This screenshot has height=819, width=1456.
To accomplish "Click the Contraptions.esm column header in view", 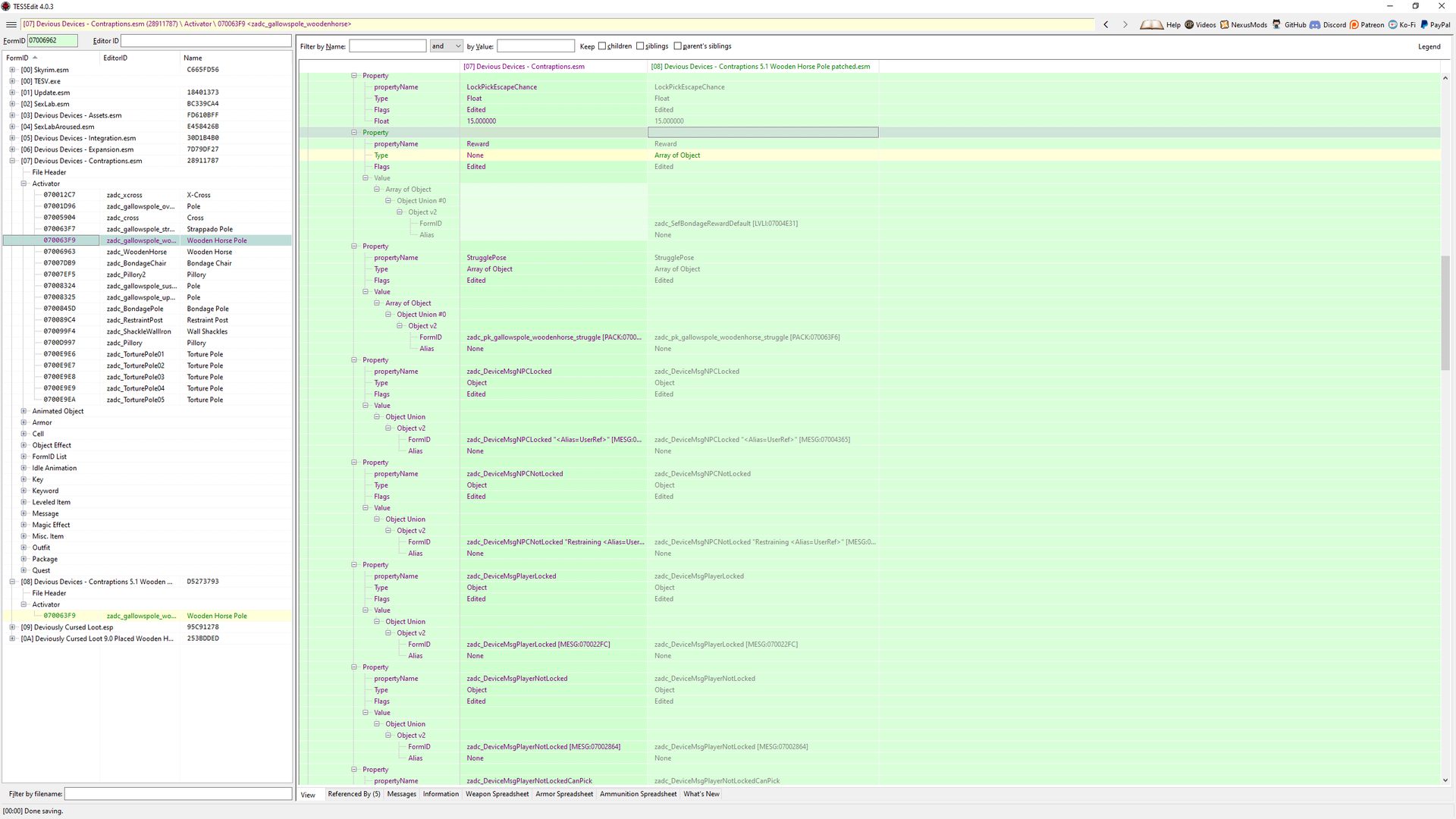I will click(x=554, y=67).
